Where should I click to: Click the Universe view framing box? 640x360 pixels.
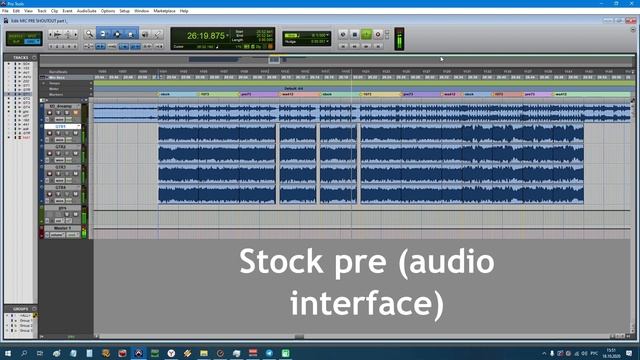click(274, 60)
